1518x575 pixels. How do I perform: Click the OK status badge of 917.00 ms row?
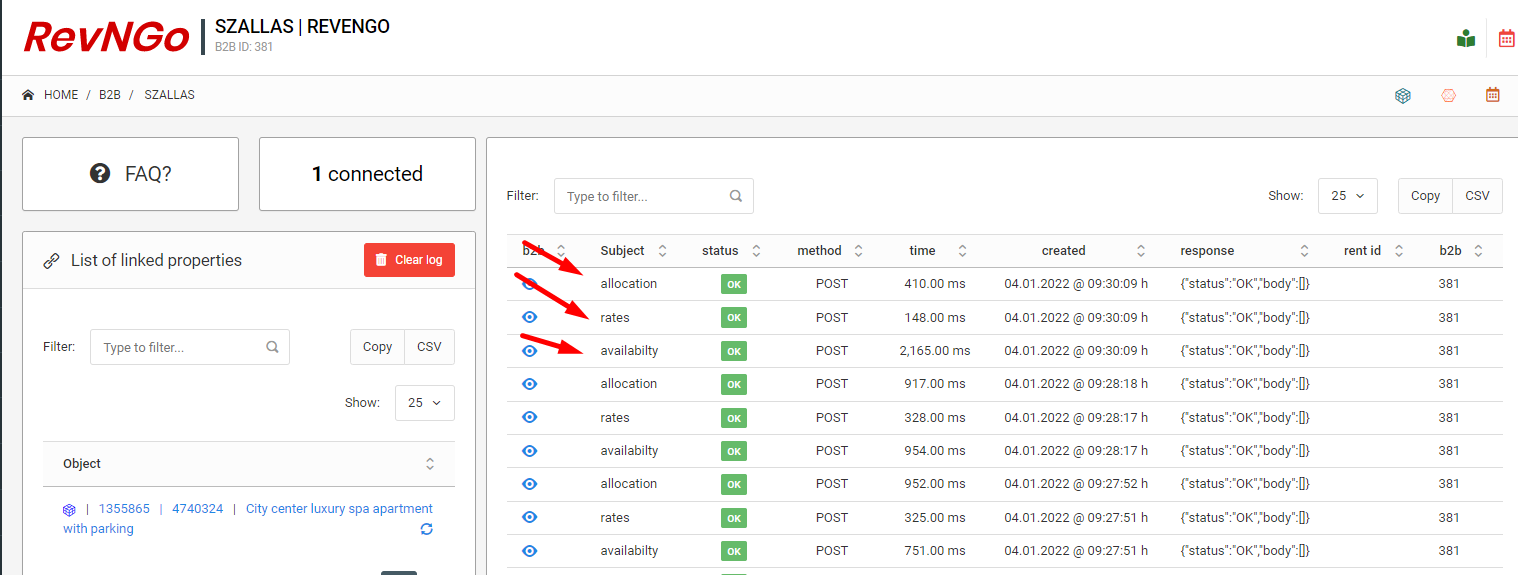click(x=734, y=384)
